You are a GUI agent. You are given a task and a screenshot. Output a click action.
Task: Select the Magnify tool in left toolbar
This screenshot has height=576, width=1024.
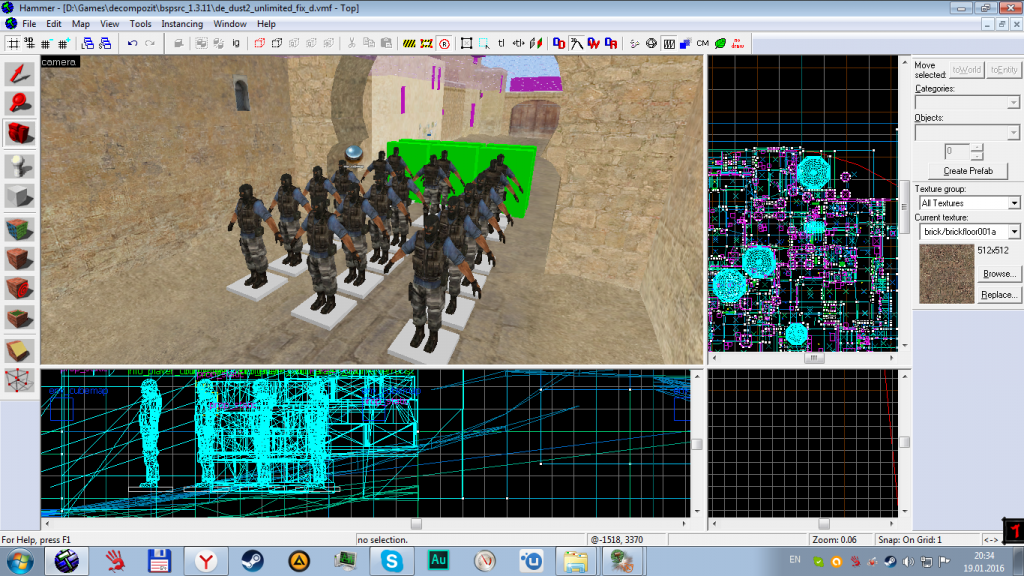pyautogui.click(x=20, y=103)
